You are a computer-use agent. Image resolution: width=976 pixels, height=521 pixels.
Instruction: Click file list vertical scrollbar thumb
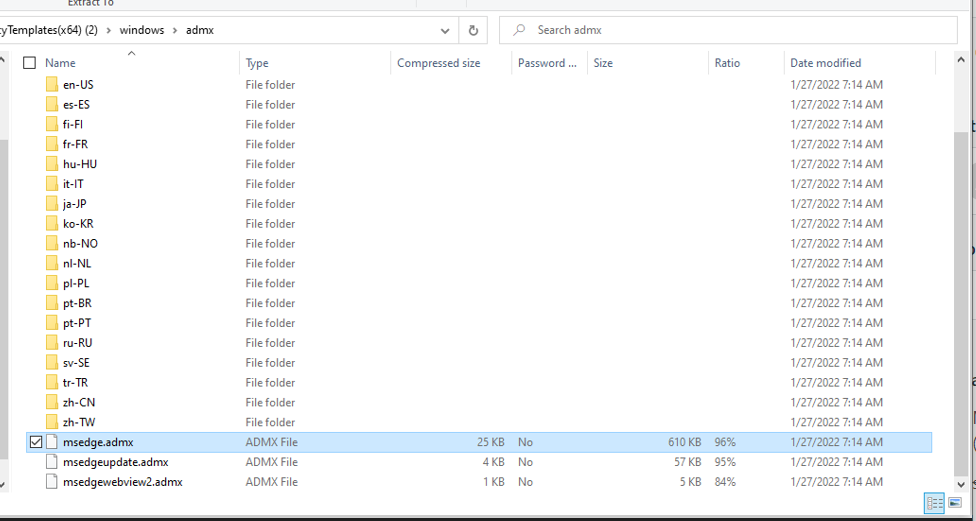click(x=962, y=303)
